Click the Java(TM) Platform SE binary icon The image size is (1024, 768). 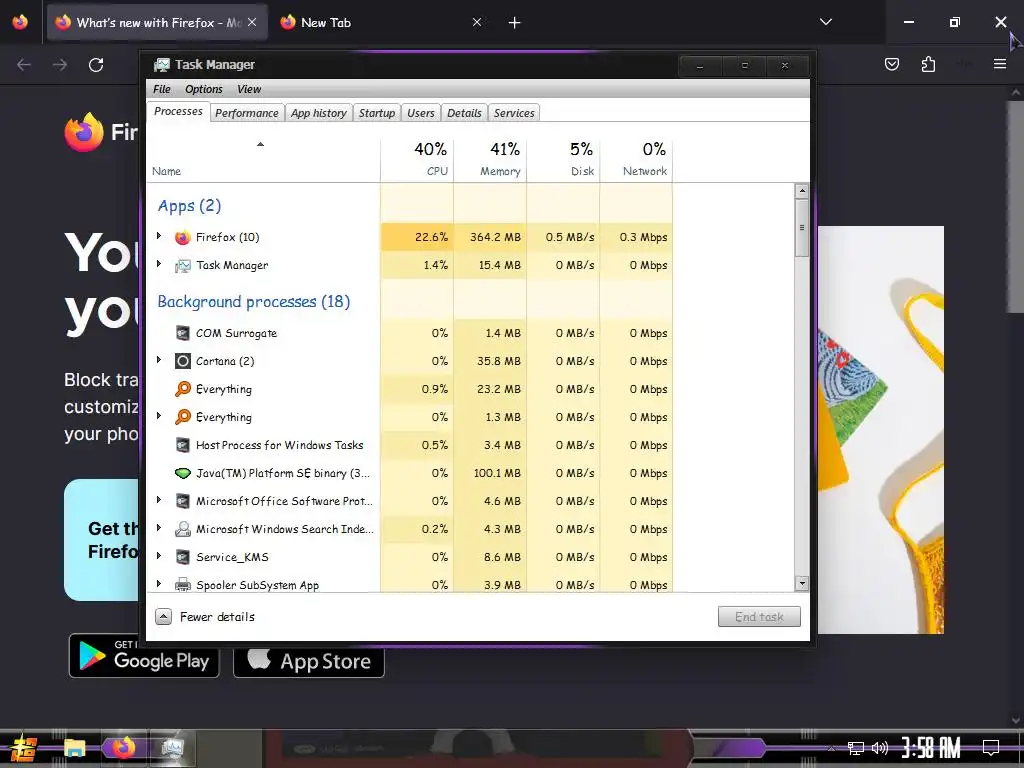[x=183, y=473]
